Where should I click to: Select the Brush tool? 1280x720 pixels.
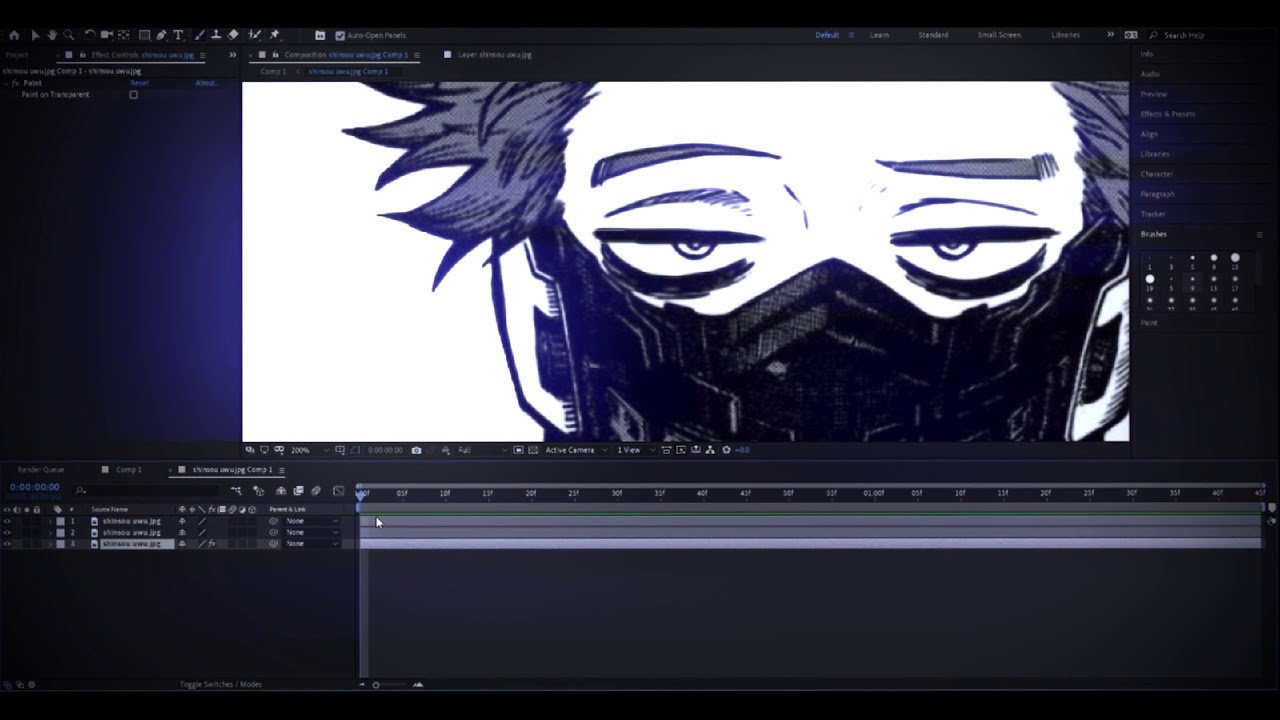[199, 35]
